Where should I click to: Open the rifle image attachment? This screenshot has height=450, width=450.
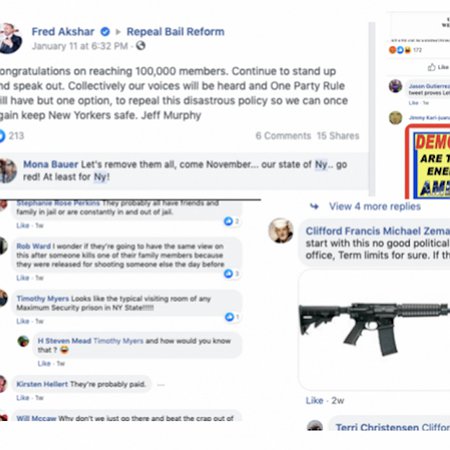tap(374, 330)
